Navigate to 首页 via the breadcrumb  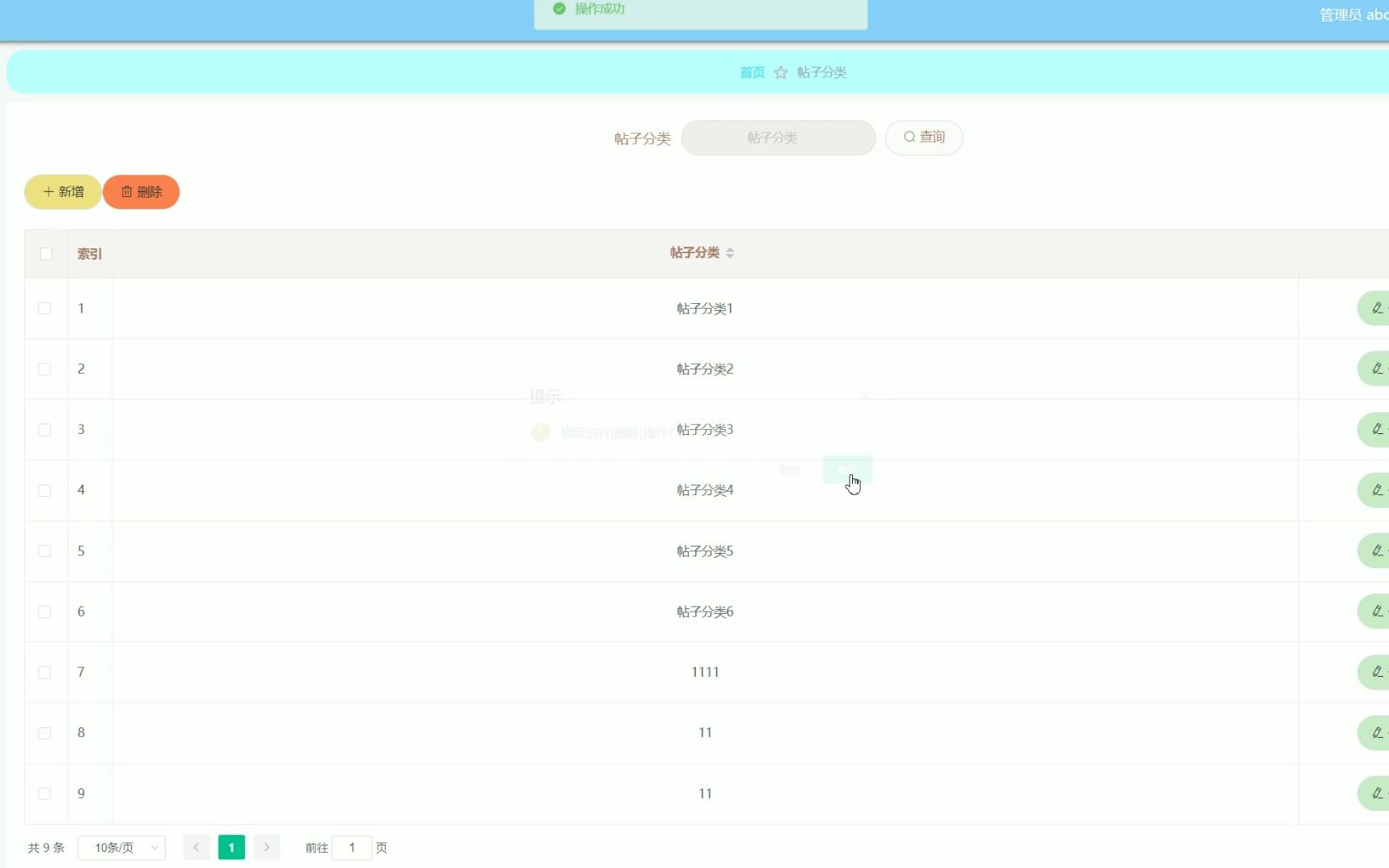pos(751,72)
